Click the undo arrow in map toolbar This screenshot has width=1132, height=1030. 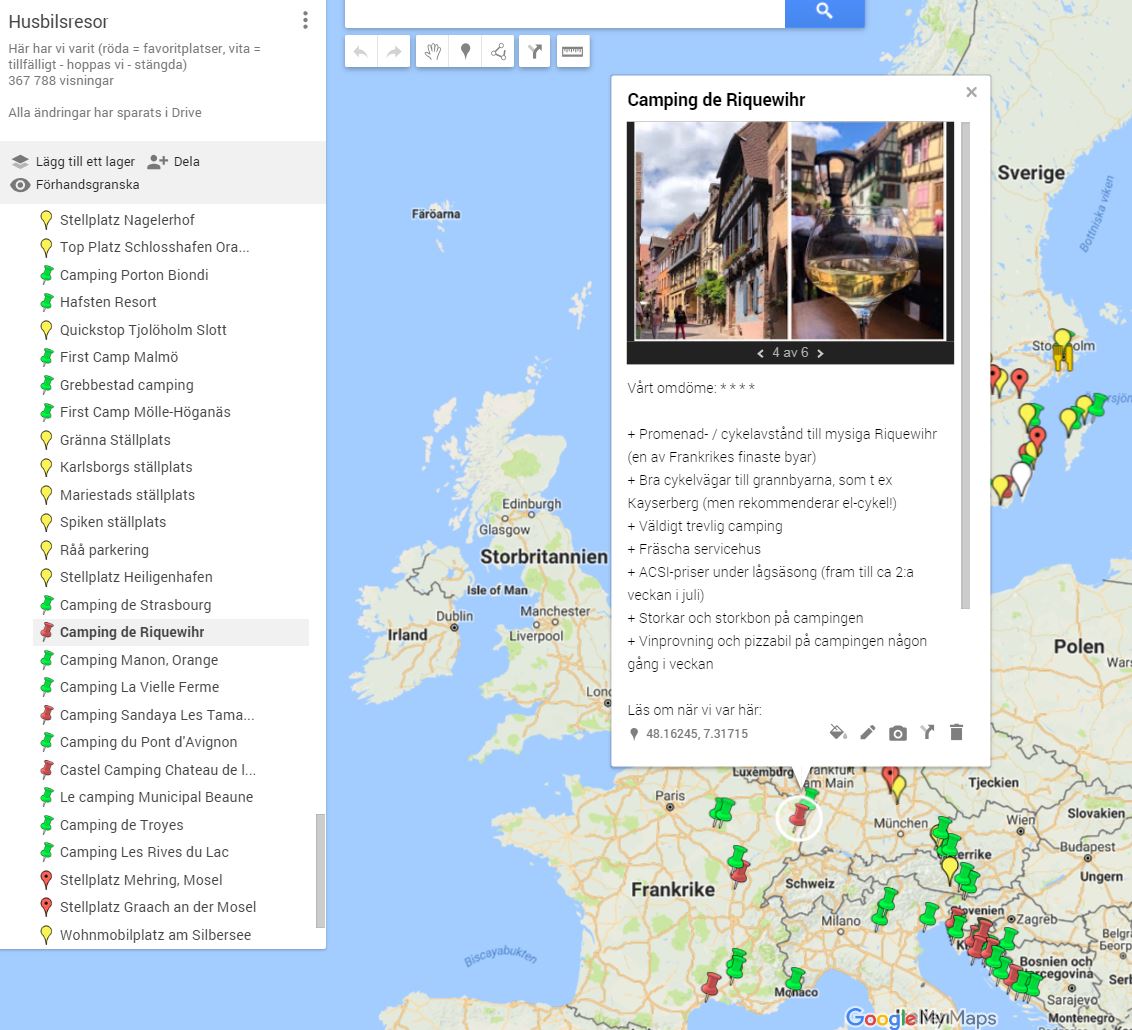pos(361,52)
